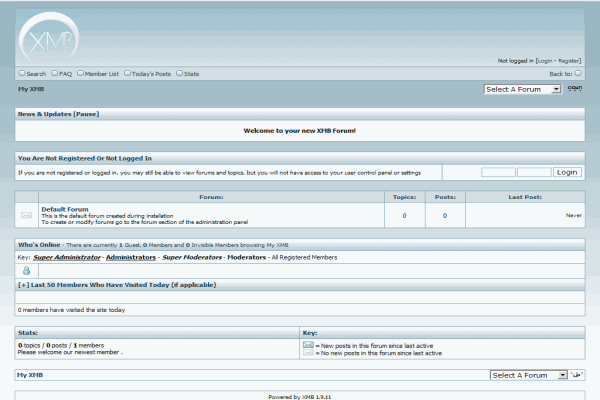
Task: Click the Search icon in navigation bar
Action: [22, 73]
